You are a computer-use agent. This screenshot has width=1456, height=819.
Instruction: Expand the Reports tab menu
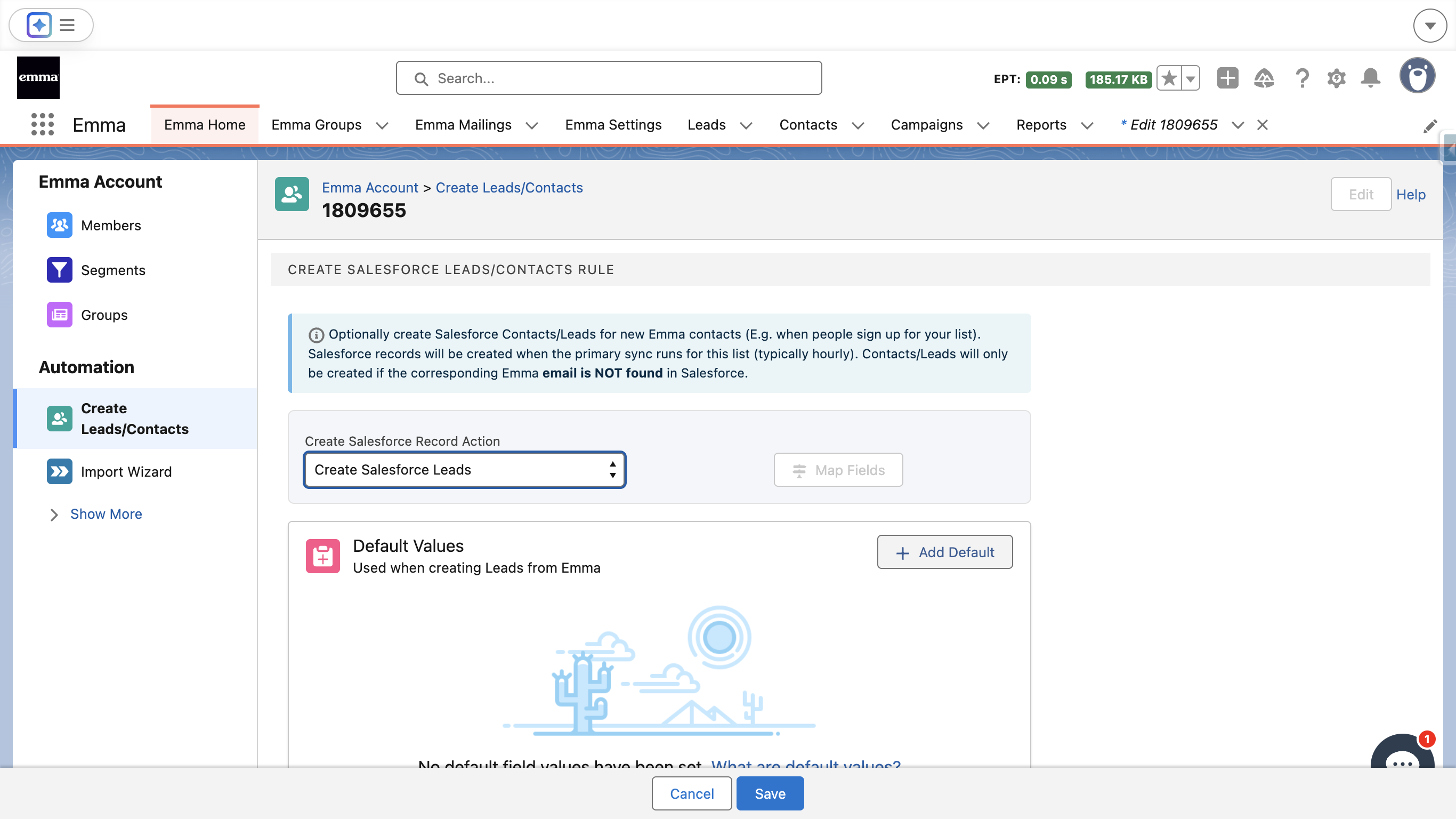[x=1087, y=125]
